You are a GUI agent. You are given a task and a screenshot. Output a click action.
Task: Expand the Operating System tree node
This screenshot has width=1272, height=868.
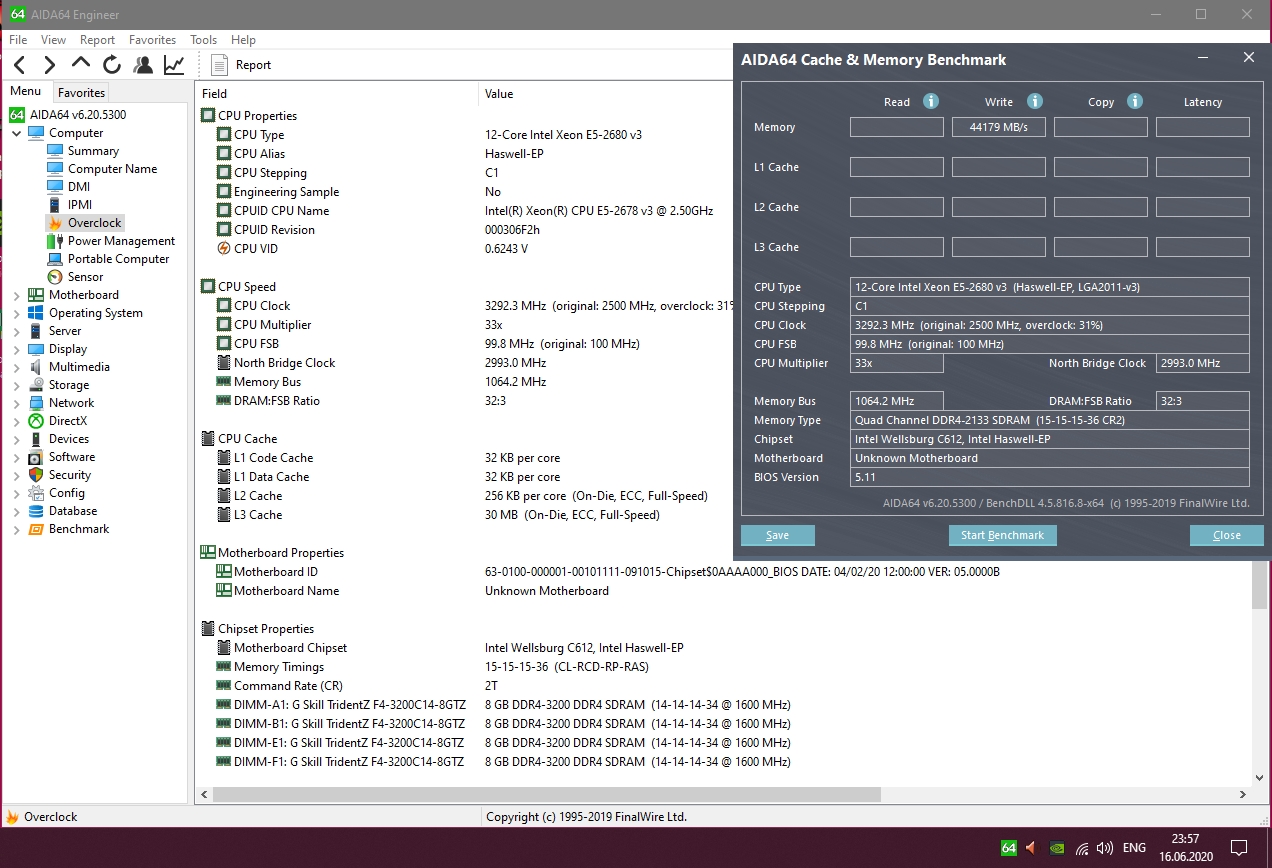pyautogui.click(x=17, y=313)
